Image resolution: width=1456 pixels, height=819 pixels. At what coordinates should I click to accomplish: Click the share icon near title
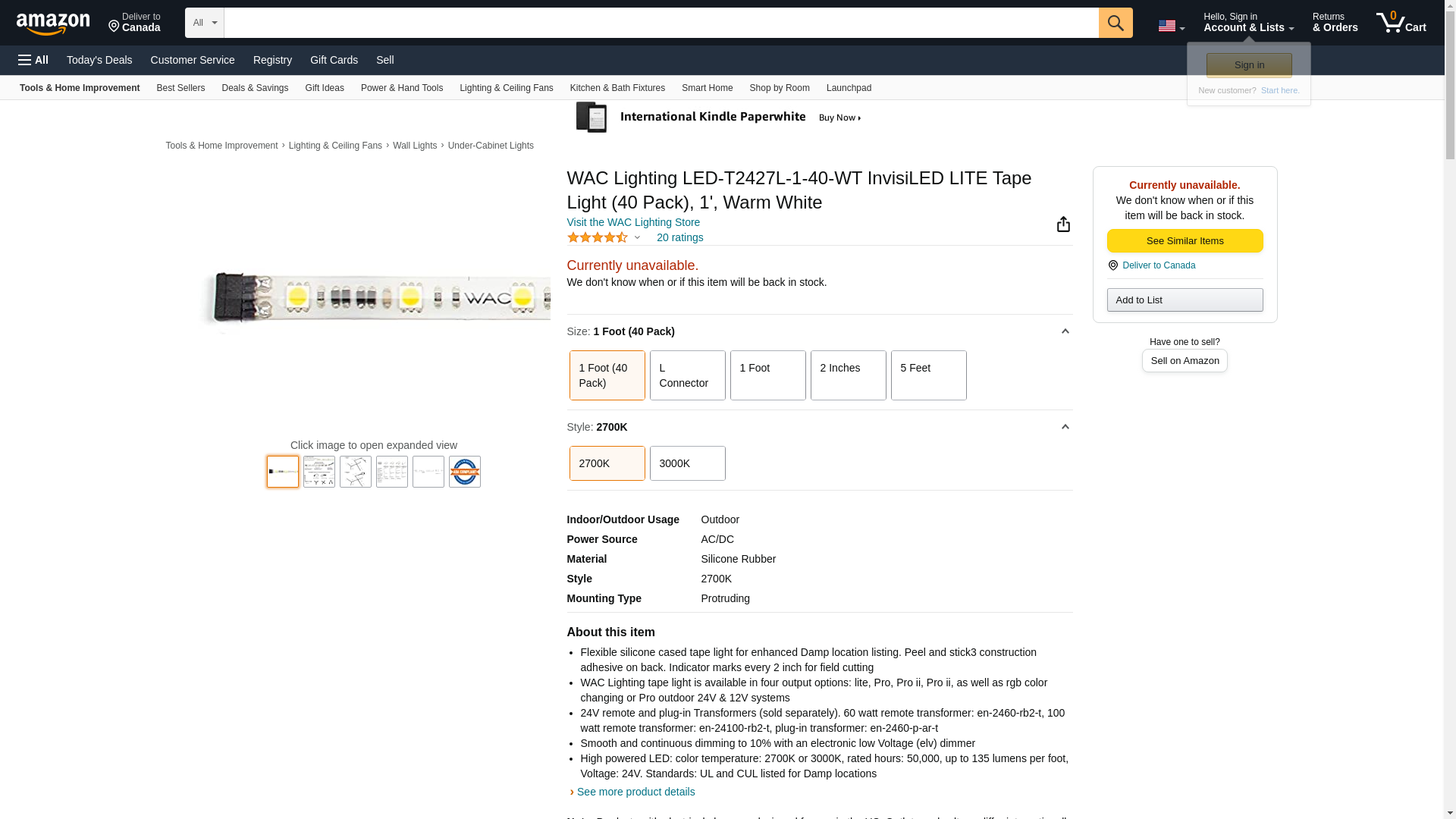pyautogui.click(x=1063, y=224)
